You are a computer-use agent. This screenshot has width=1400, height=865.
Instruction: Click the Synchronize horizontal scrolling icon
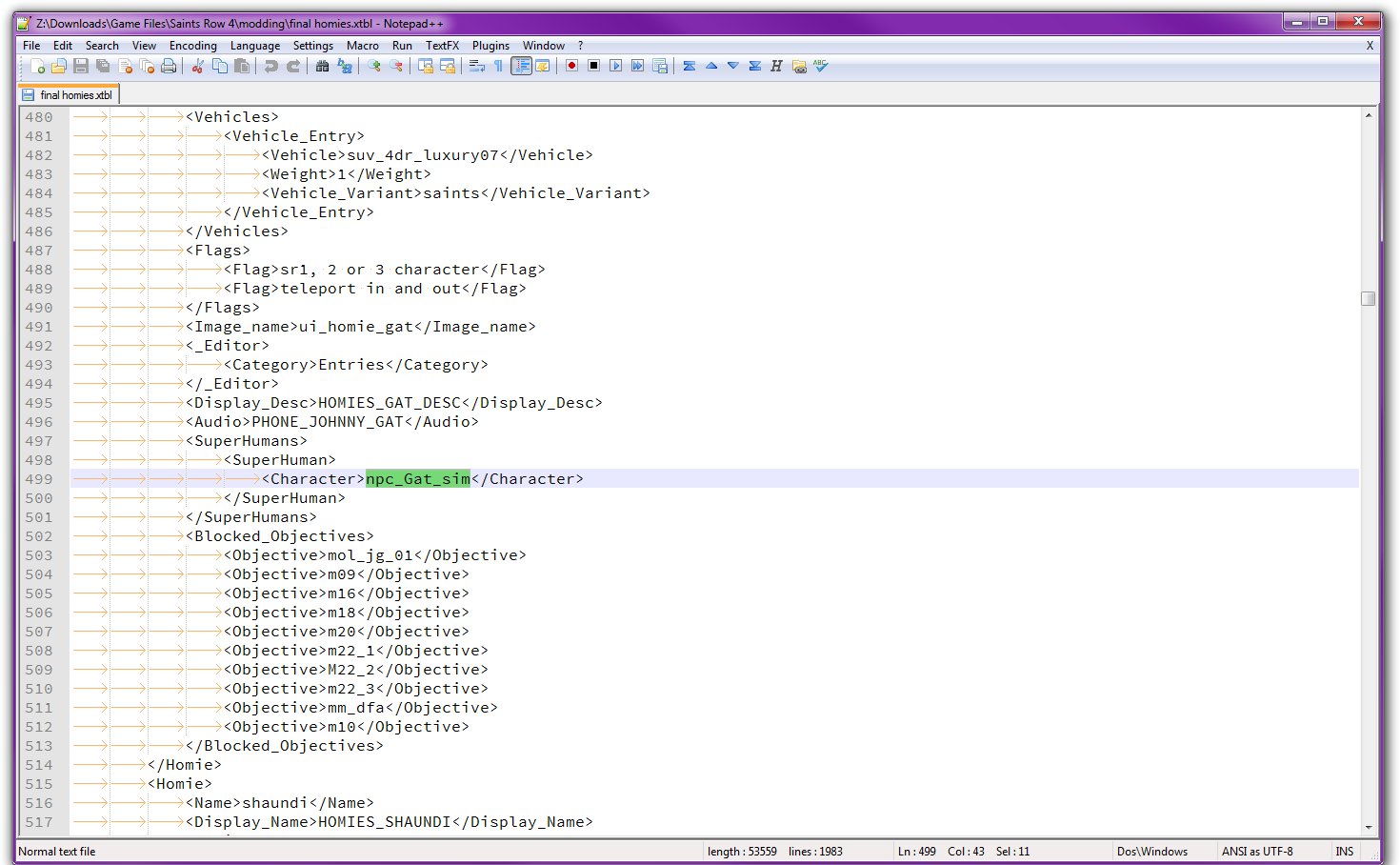pos(448,66)
